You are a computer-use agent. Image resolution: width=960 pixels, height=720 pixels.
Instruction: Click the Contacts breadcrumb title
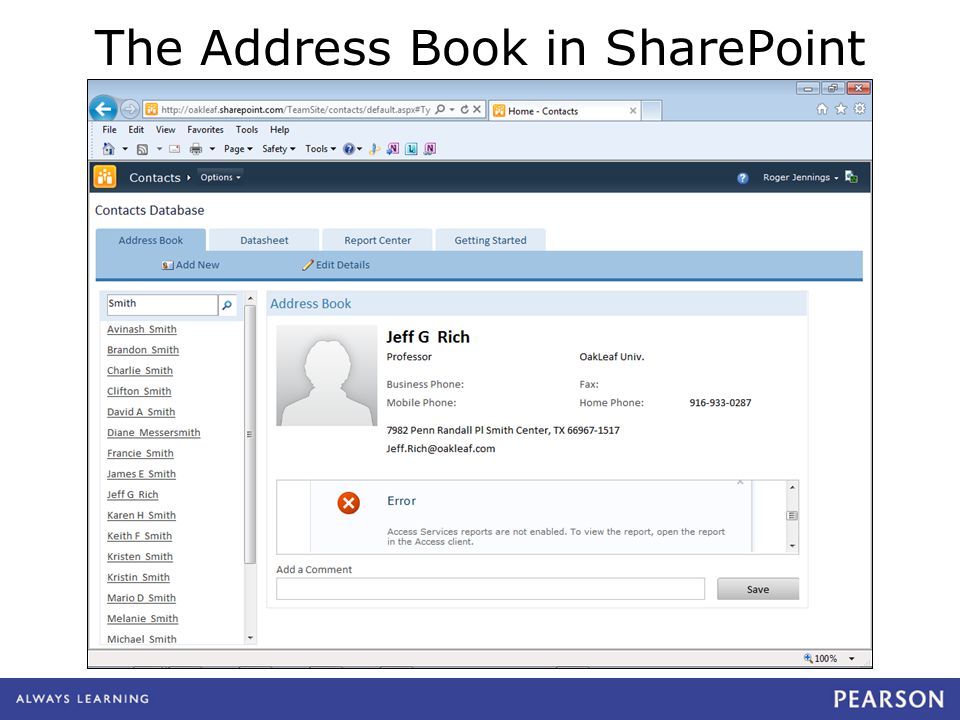(x=154, y=178)
